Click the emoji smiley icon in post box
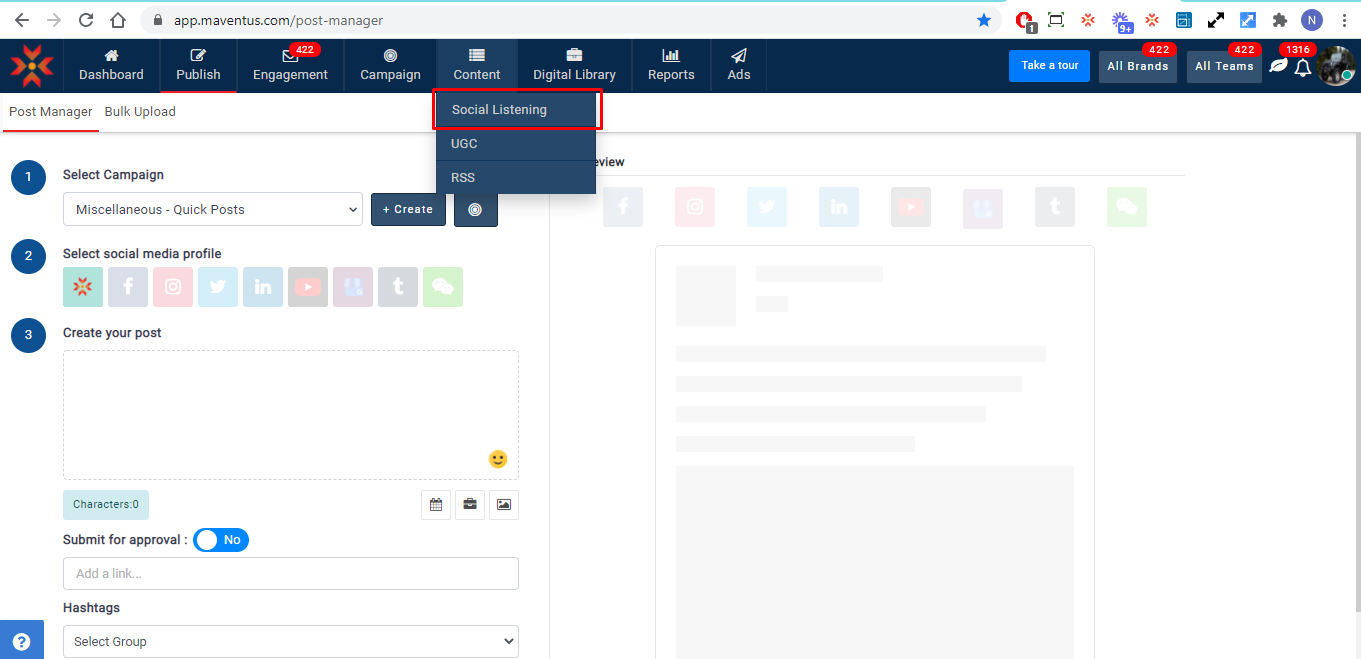The height and width of the screenshot is (659, 1361). tap(498, 459)
